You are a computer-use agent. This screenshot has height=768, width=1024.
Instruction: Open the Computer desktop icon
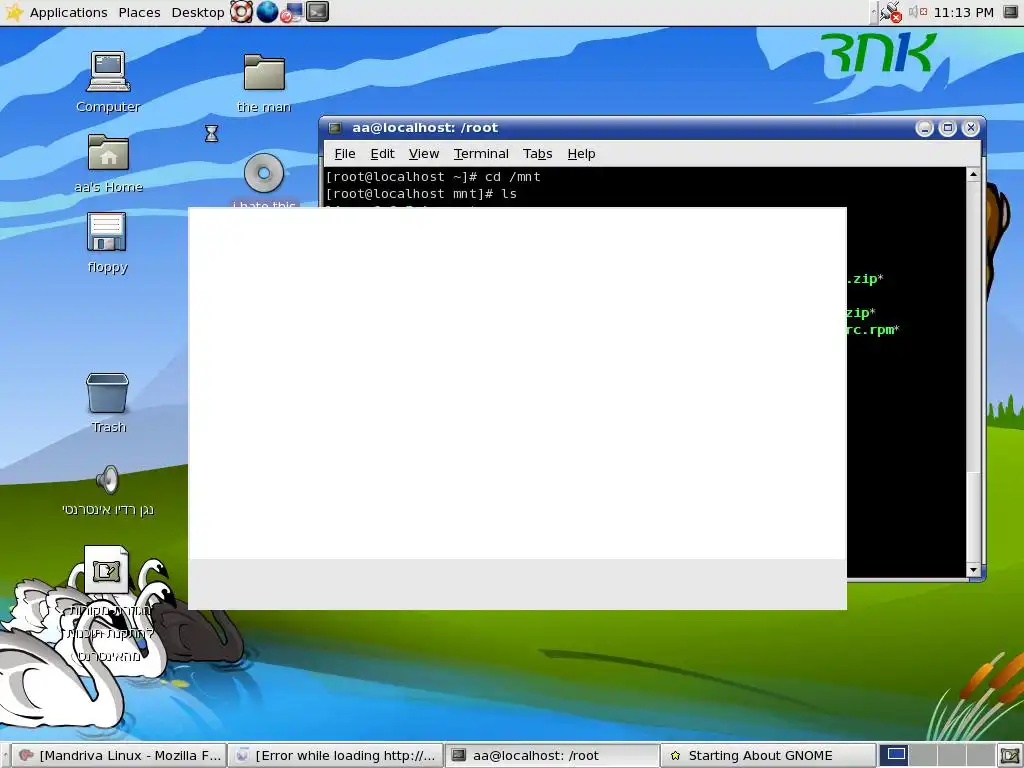coord(108,82)
